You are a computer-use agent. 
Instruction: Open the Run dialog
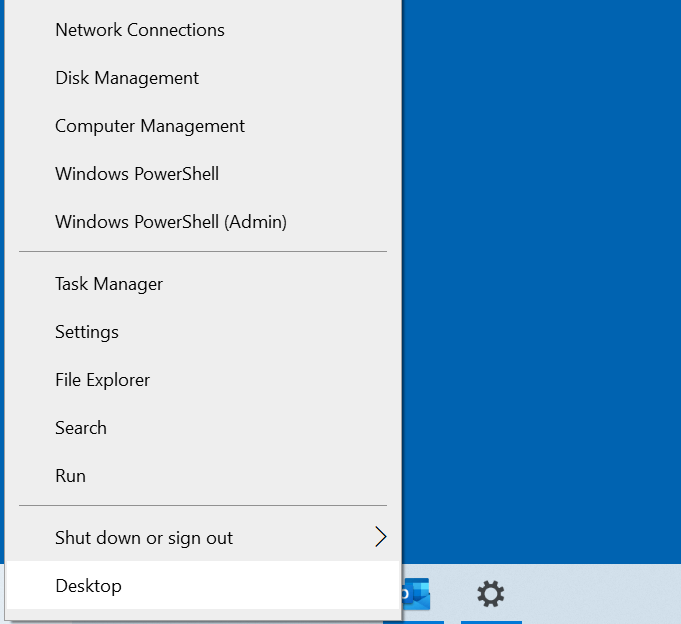pos(71,476)
